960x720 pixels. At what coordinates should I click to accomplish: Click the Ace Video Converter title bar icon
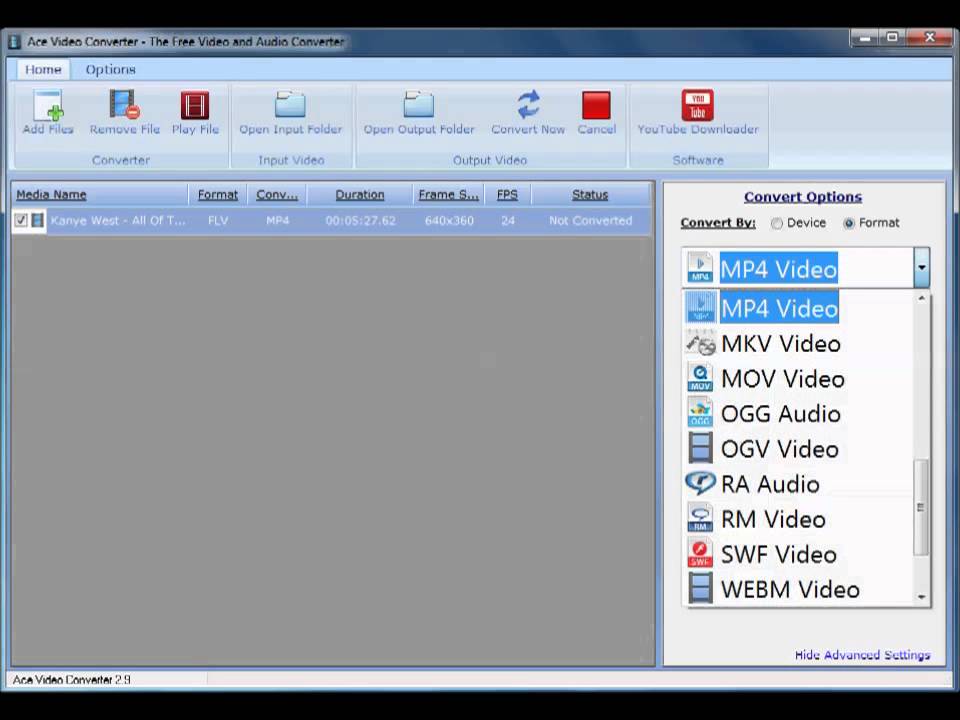(15, 42)
